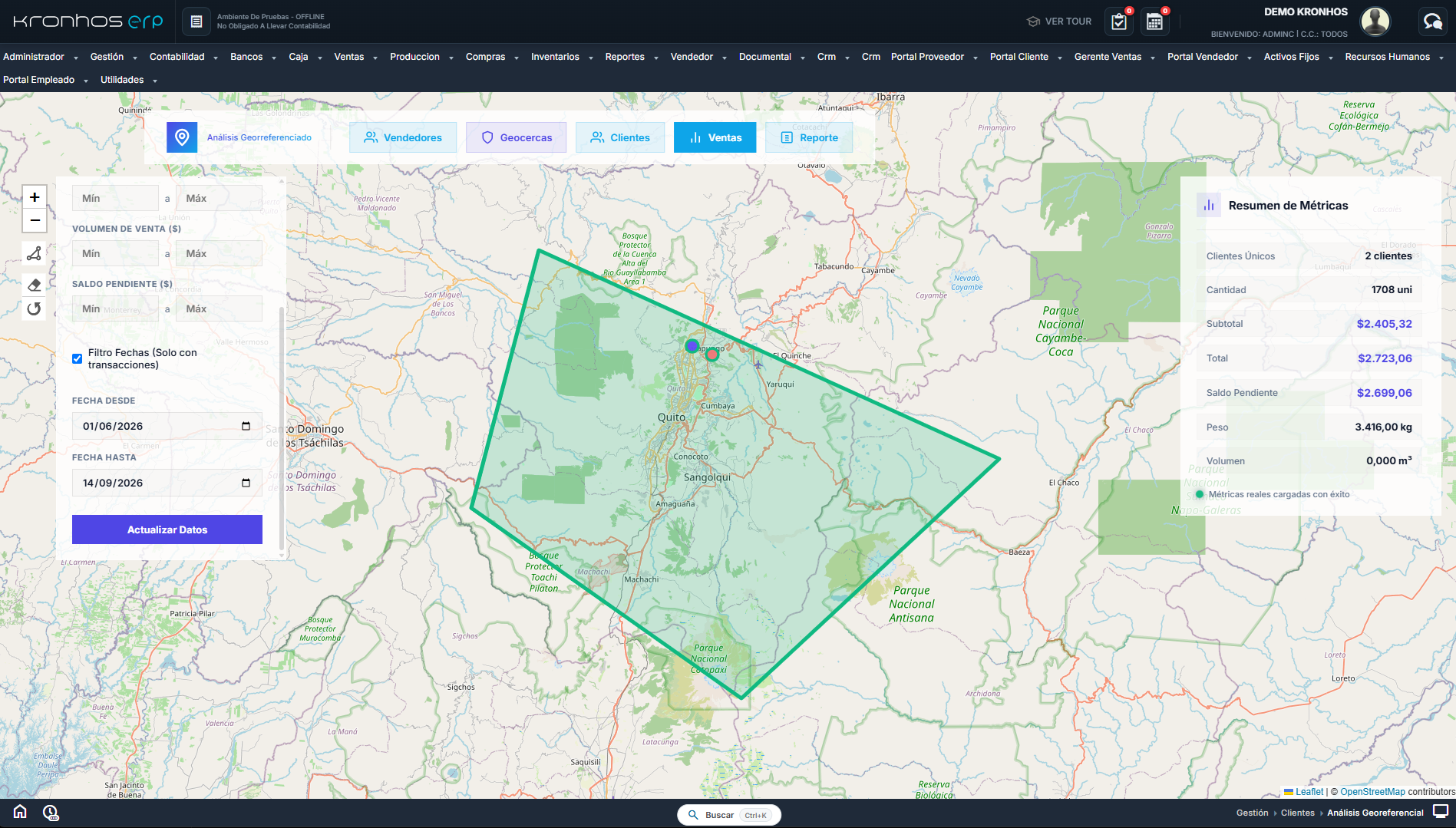This screenshot has height=828, width=1456.
Task: Click the monitor icon in bottom right
Action: pyautogui.click(x=1441, y=812)
